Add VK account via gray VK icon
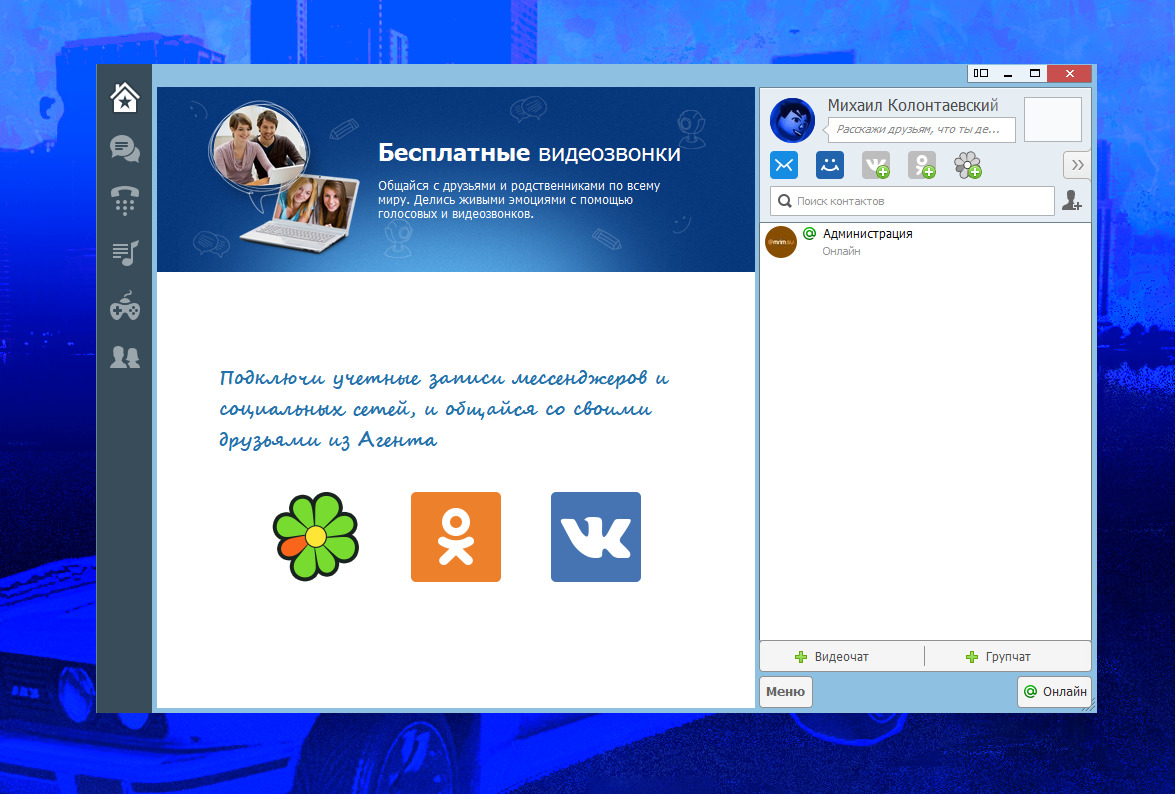The height and width of the screenshot is (794, 1175). pyautogui.click(x=875, y=165)
